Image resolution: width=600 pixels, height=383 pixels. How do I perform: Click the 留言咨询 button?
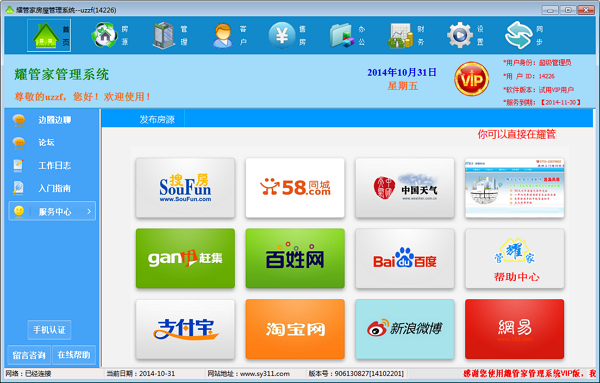(29, 355)
